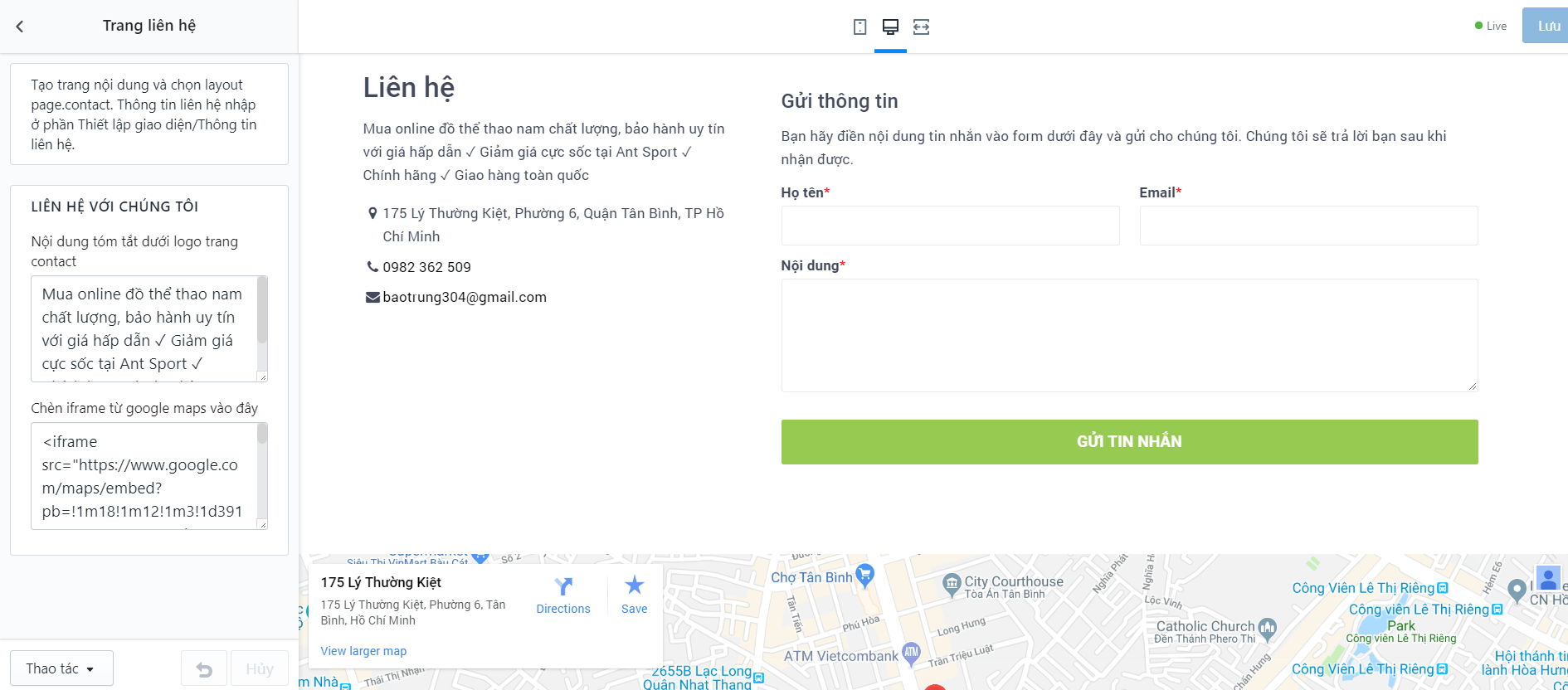The image size is (1568, 690).
Task: Select desktop preview icon
Action: tap(890, 27)
